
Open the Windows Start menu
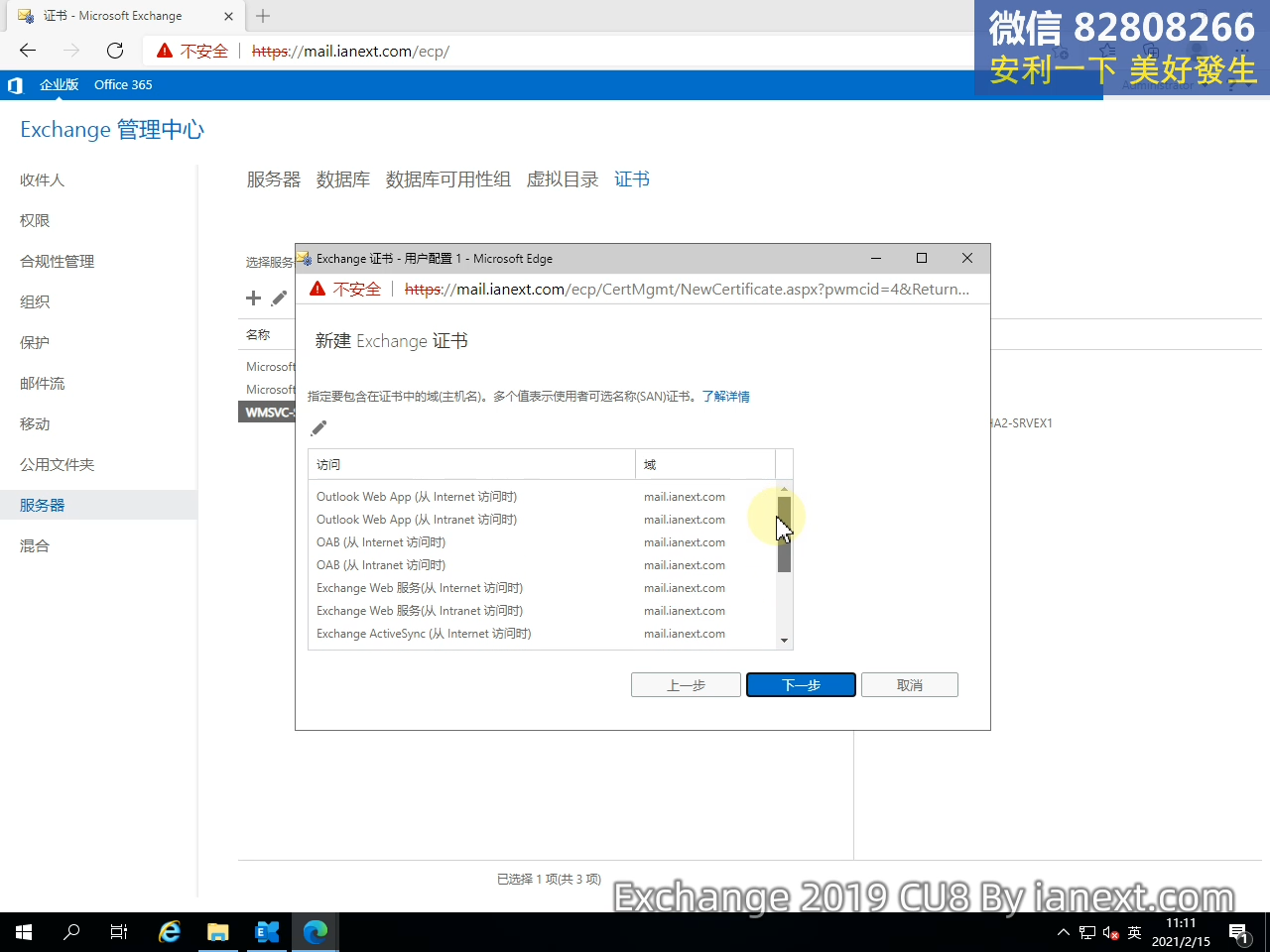[24, 932]
